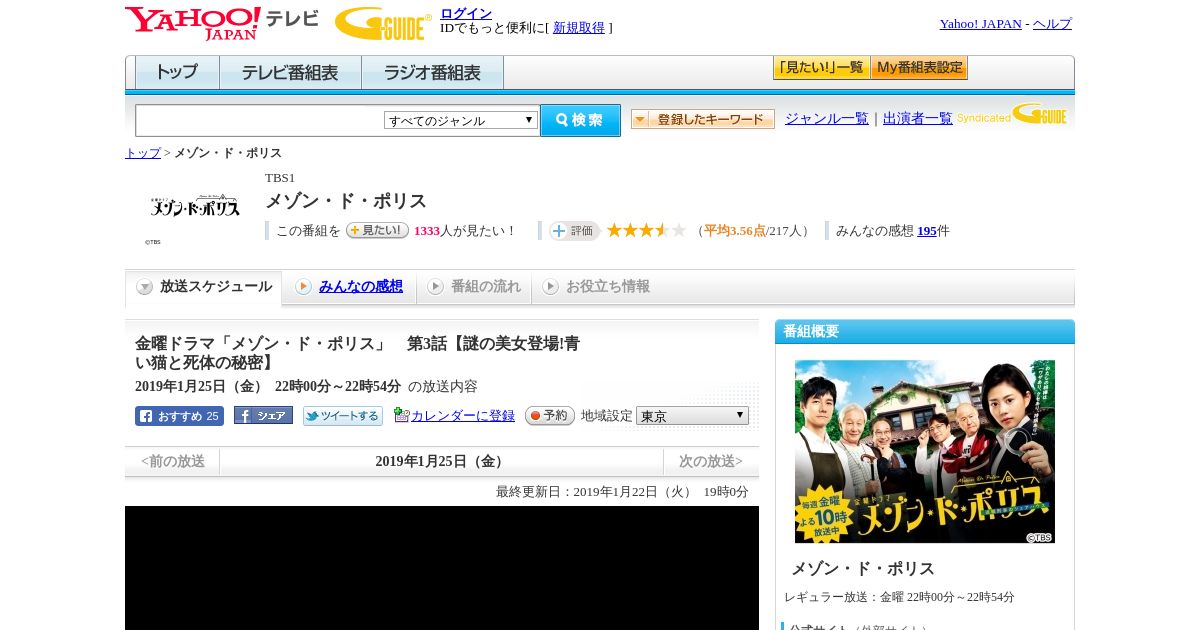Click レギュラー放送 schedule text

tap(899, 597)
